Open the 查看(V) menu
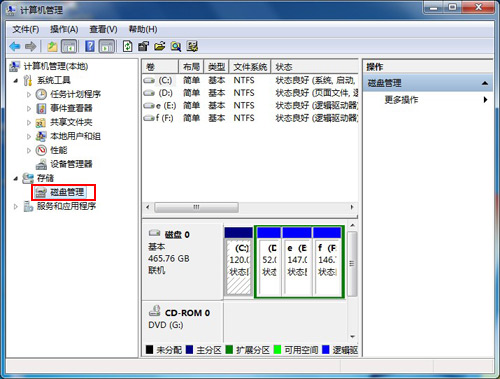This screenshot has width=500, height=379. tap(103, 29)
